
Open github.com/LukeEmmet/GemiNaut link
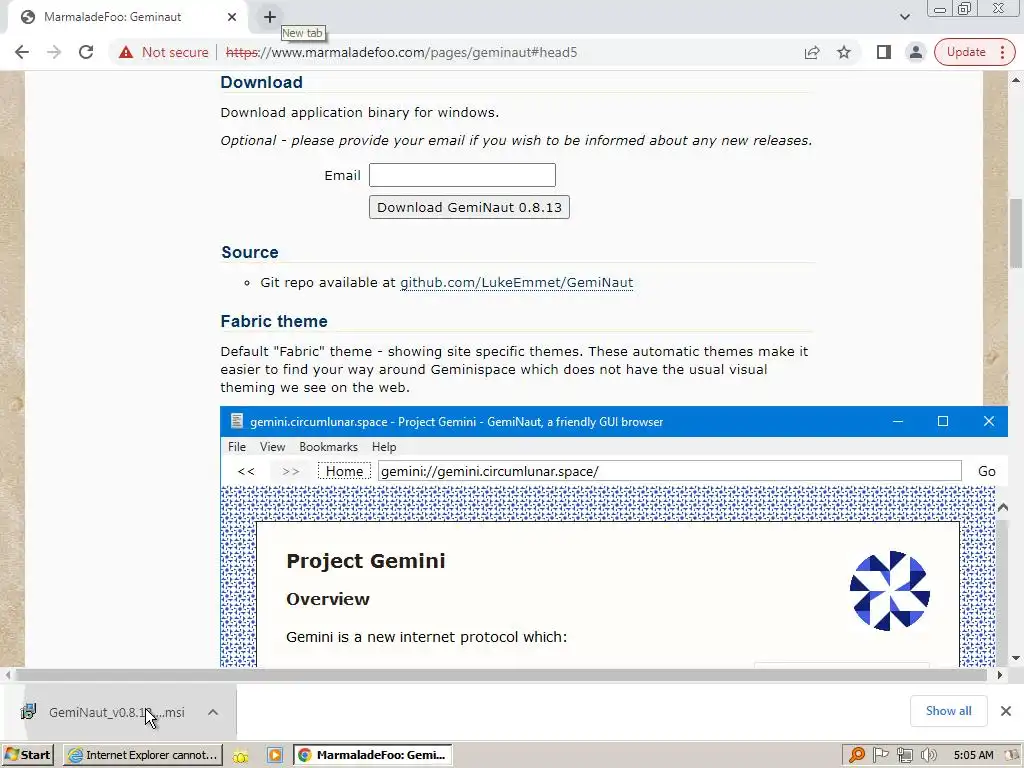tap(517, 283)
